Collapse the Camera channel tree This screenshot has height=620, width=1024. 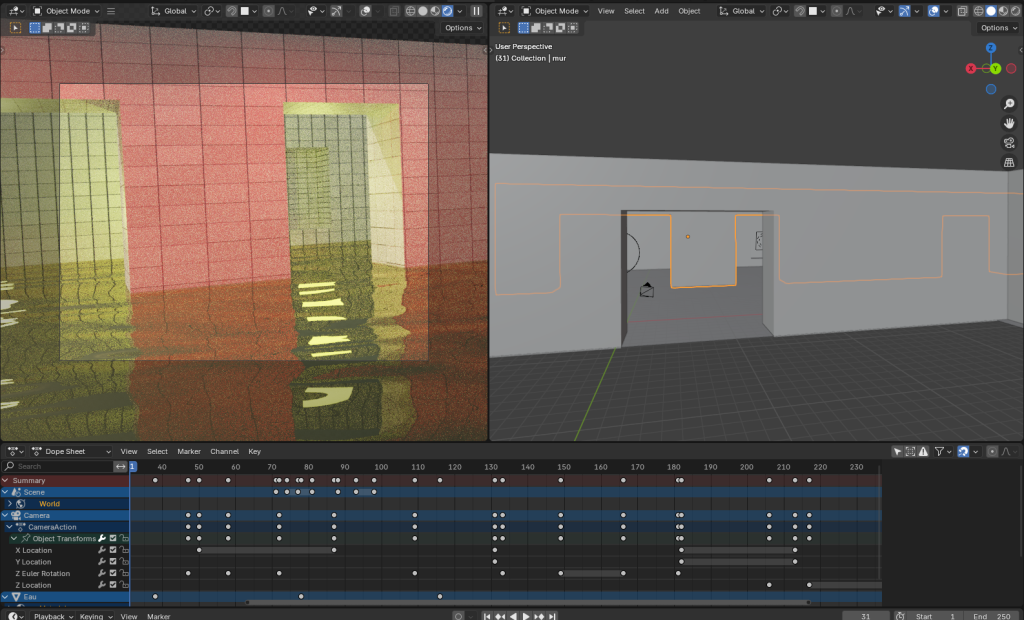point(5,516)
